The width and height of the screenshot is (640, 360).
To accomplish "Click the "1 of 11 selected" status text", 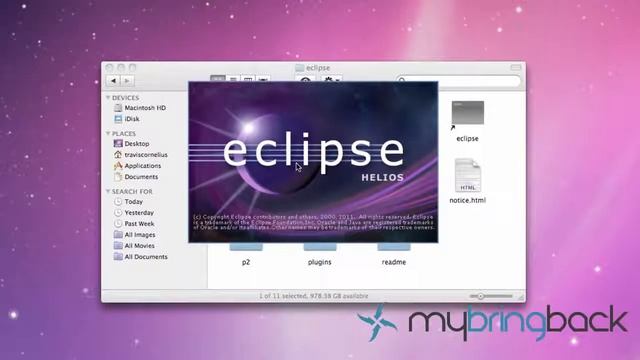I will point(313,296).
